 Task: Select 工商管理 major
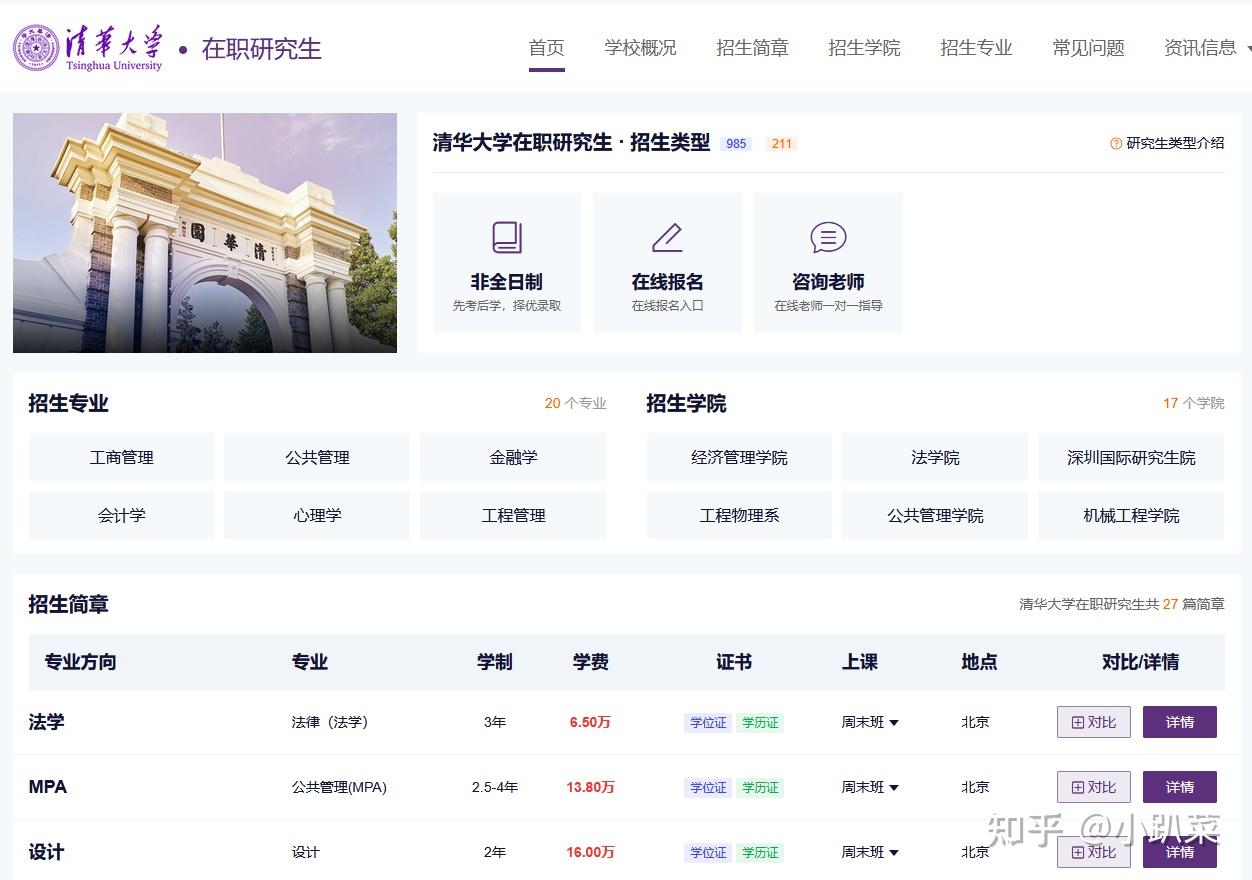(121, 457)
